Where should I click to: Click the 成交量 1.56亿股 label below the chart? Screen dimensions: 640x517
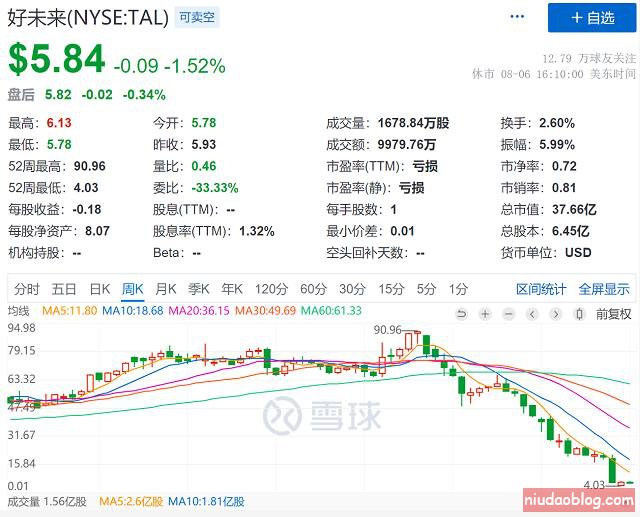(47, 501)
